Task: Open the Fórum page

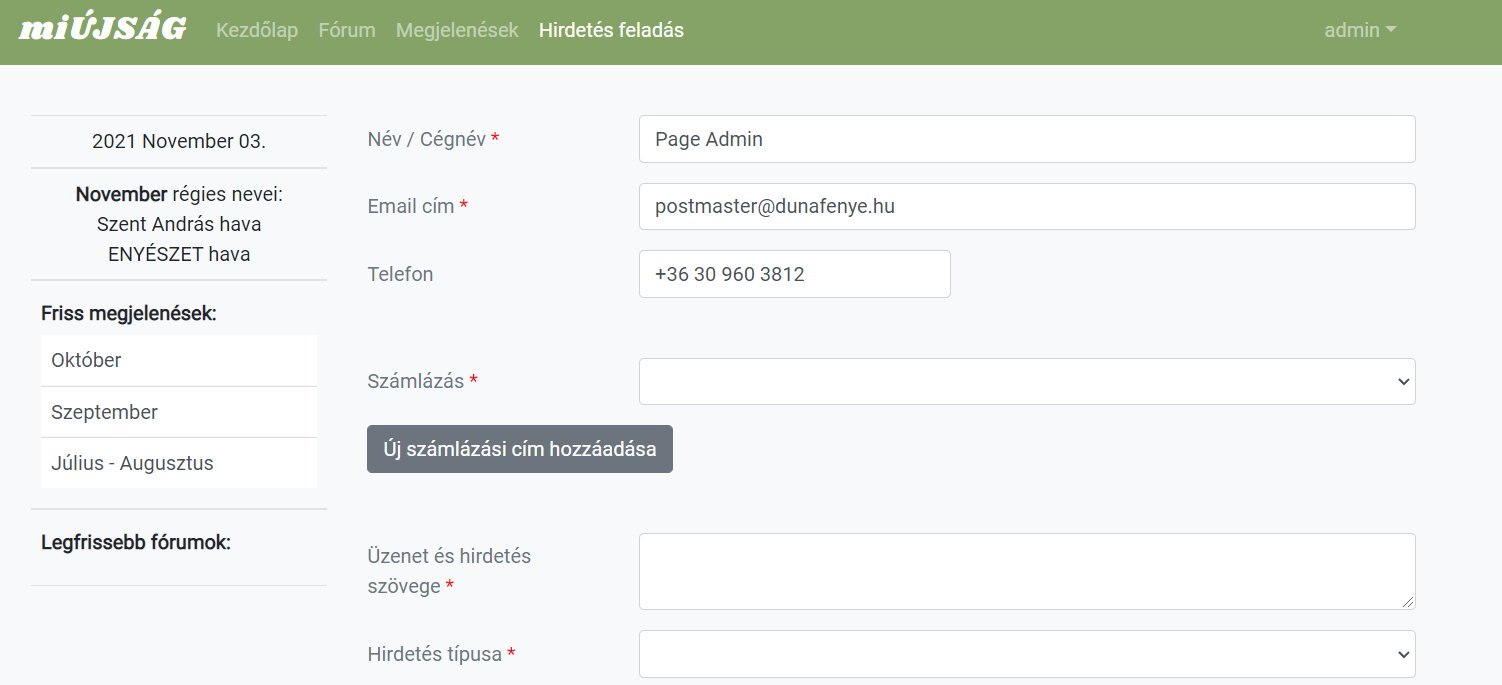Action: (x=347, y=30)
